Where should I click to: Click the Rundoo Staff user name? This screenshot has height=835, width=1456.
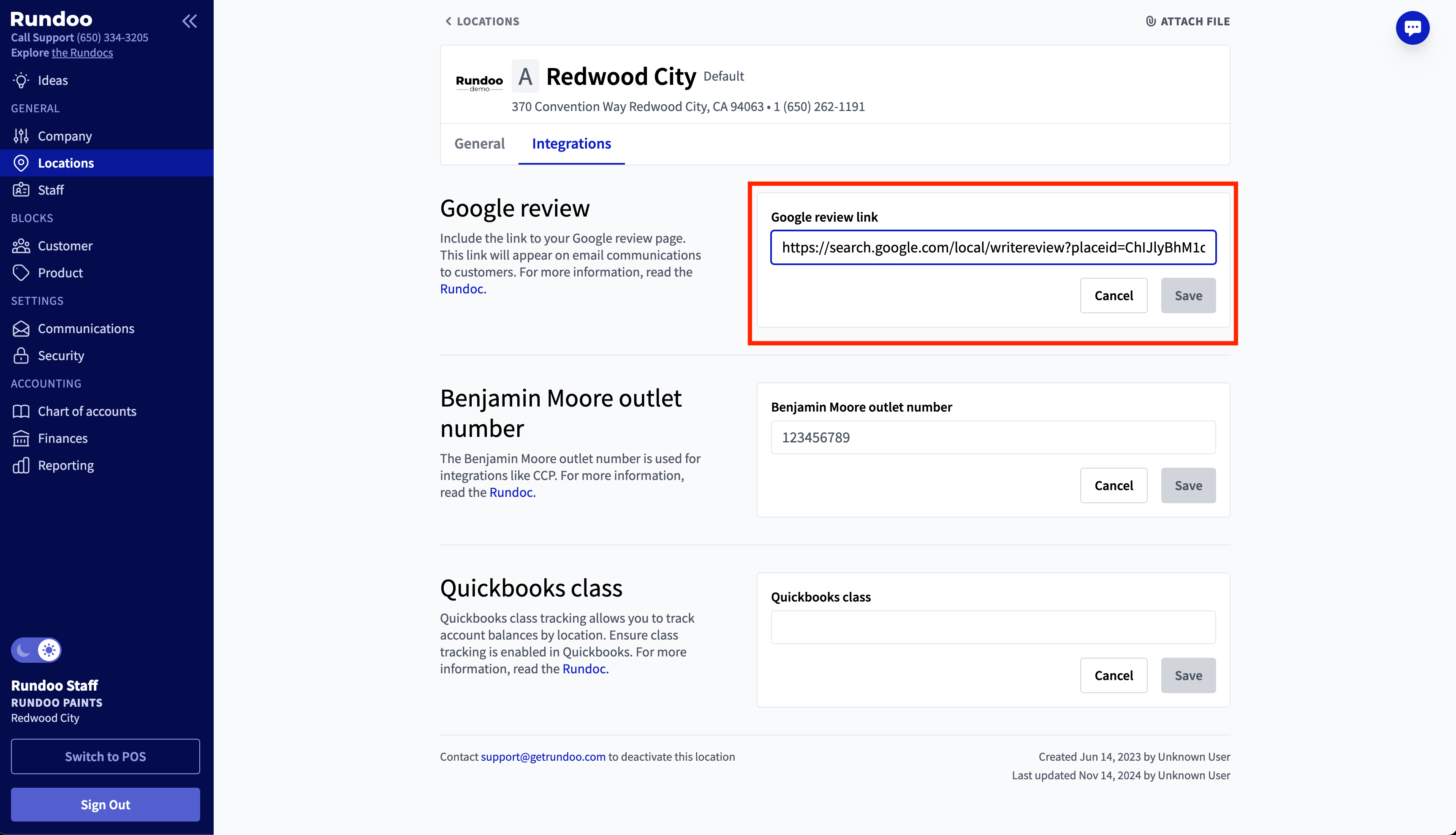[54, 685]
